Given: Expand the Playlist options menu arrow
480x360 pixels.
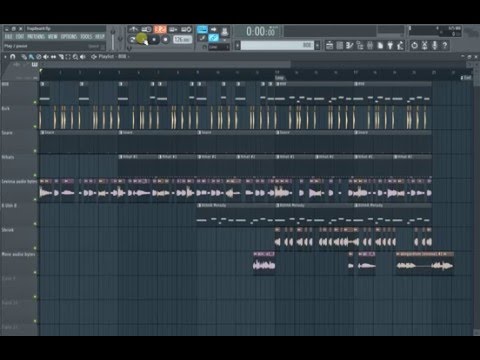Looking at the screenshot, I should coord(5,57).
